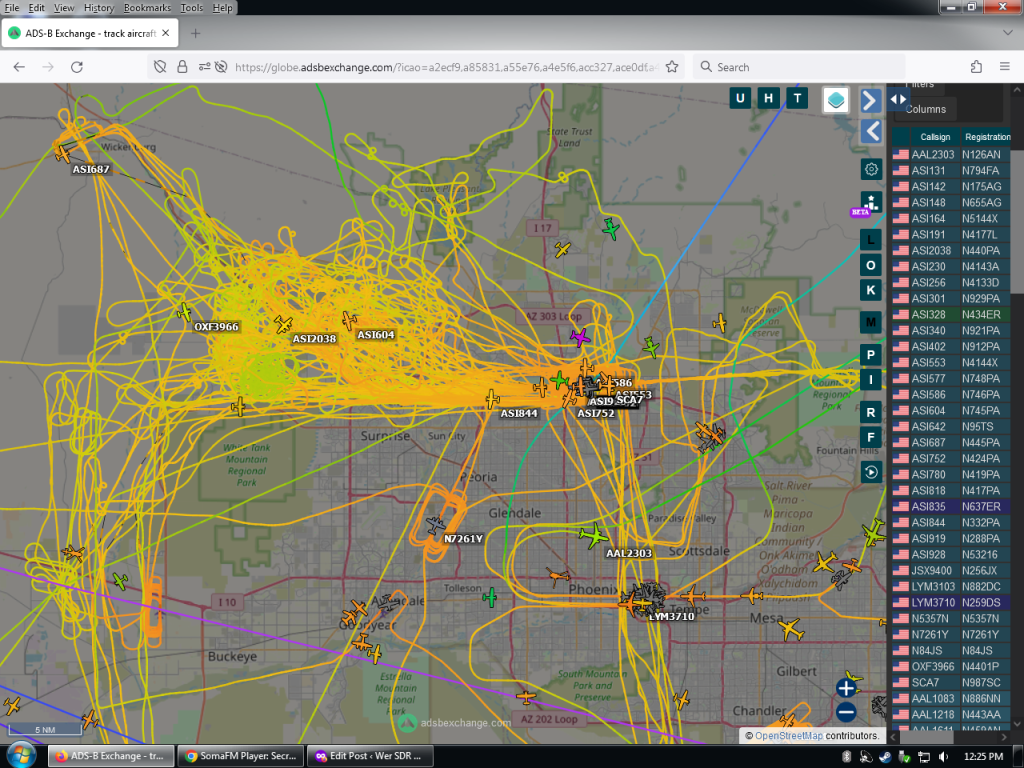Click the N7261Y row in aircraft table

coord(951,635)
